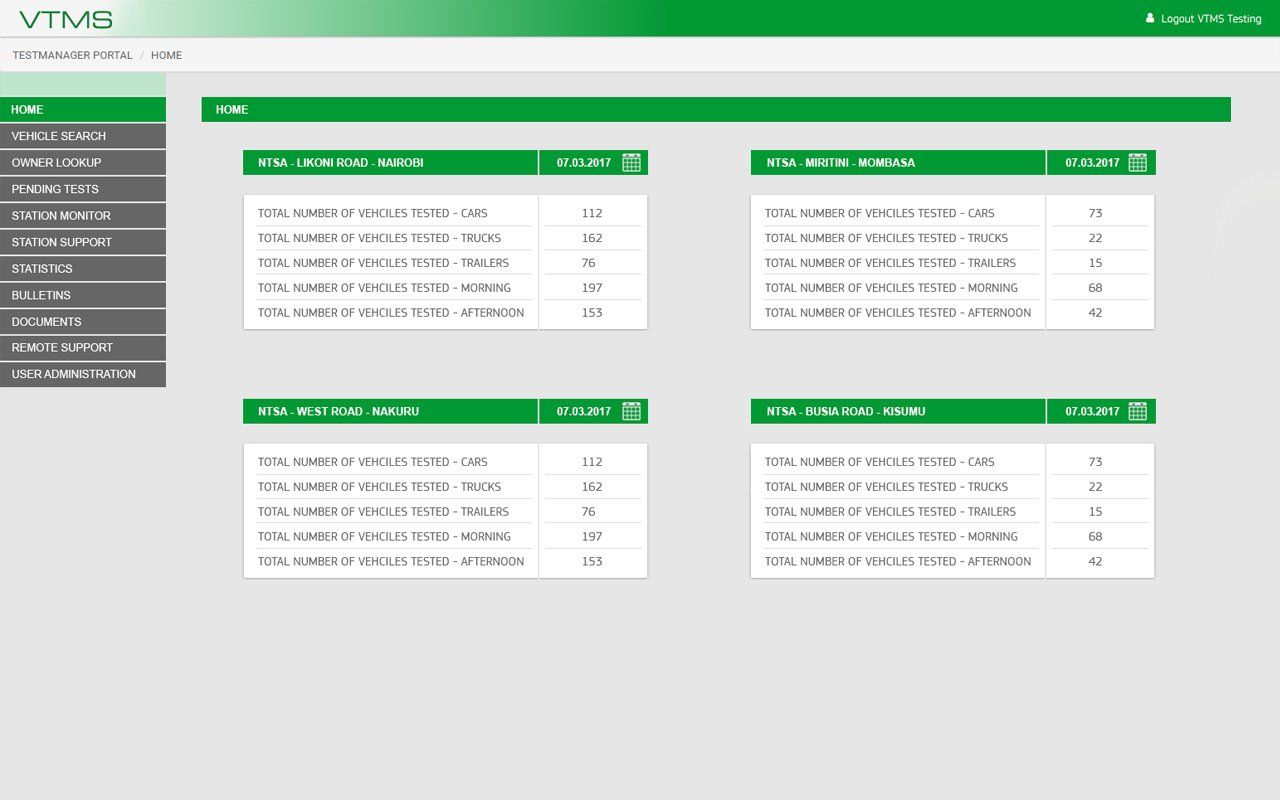Click value 162 in West Road Nakuru table
This screenshot has width=1280, height=800.
[x=592, y=487]
